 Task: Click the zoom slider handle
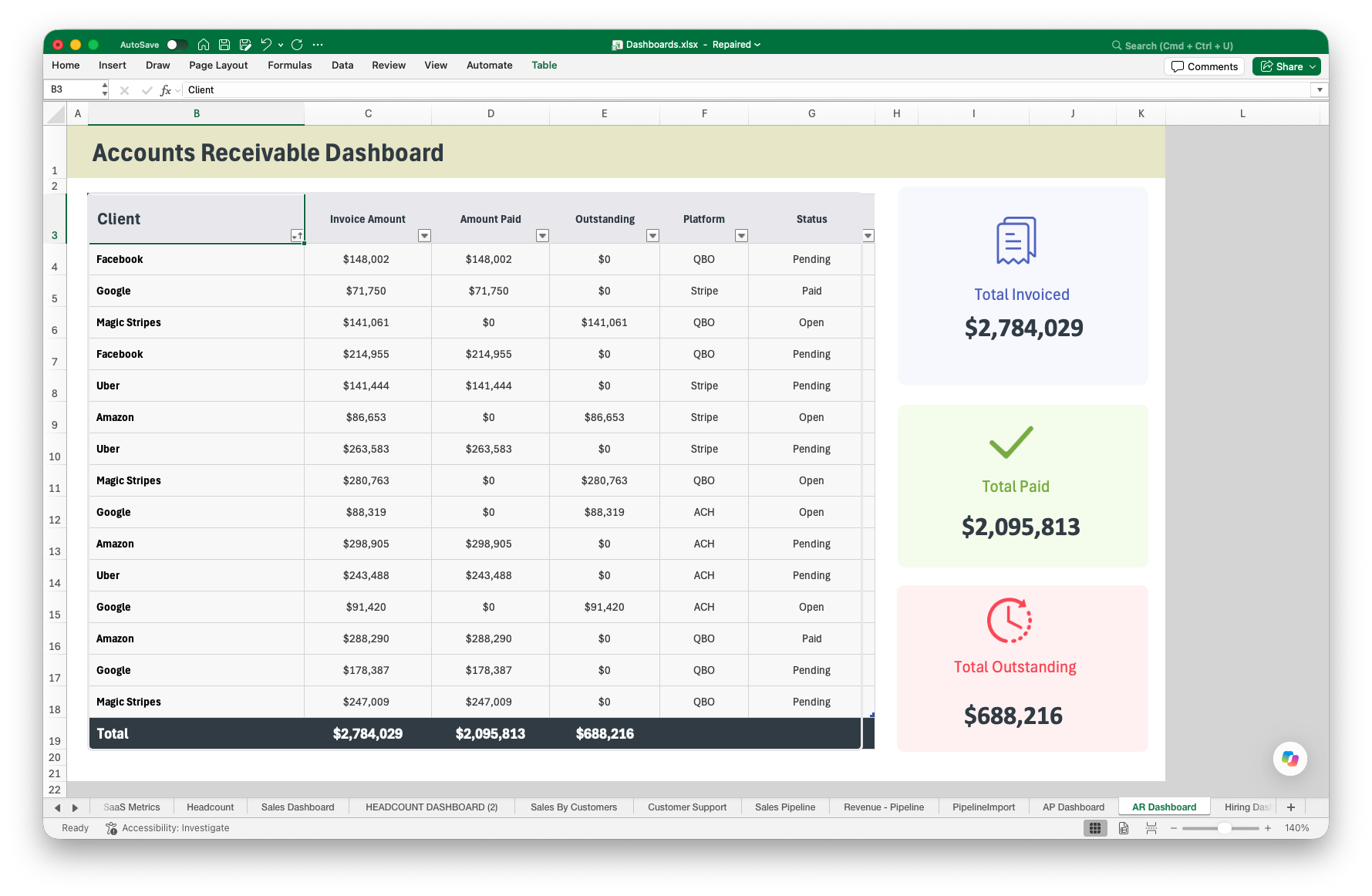pos(1225,828)
